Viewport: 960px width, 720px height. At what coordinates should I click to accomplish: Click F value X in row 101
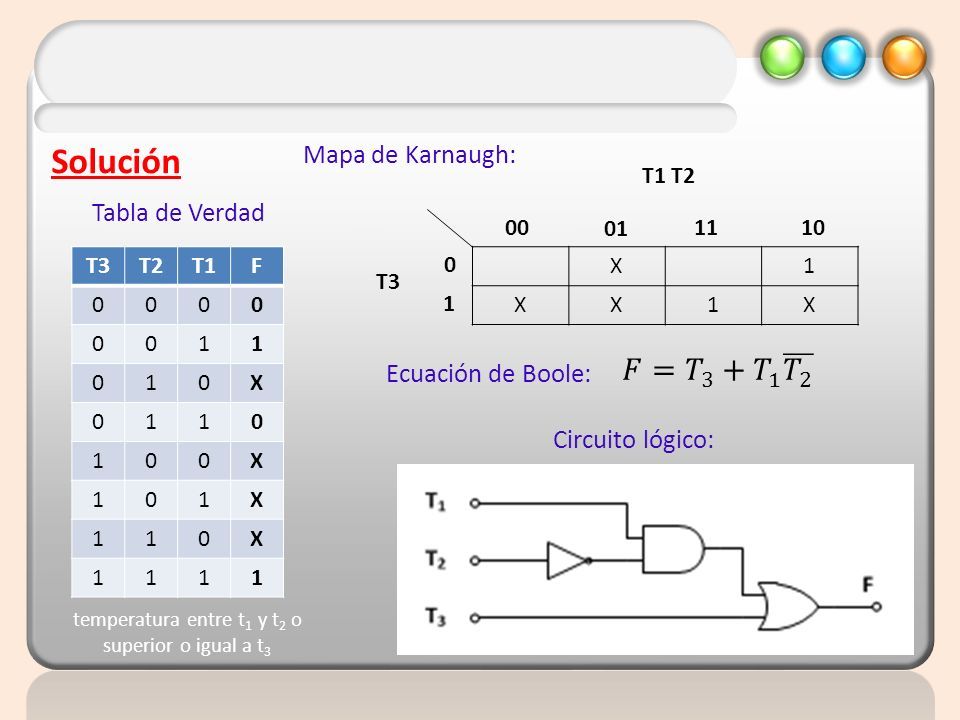[x=257, y=500]
